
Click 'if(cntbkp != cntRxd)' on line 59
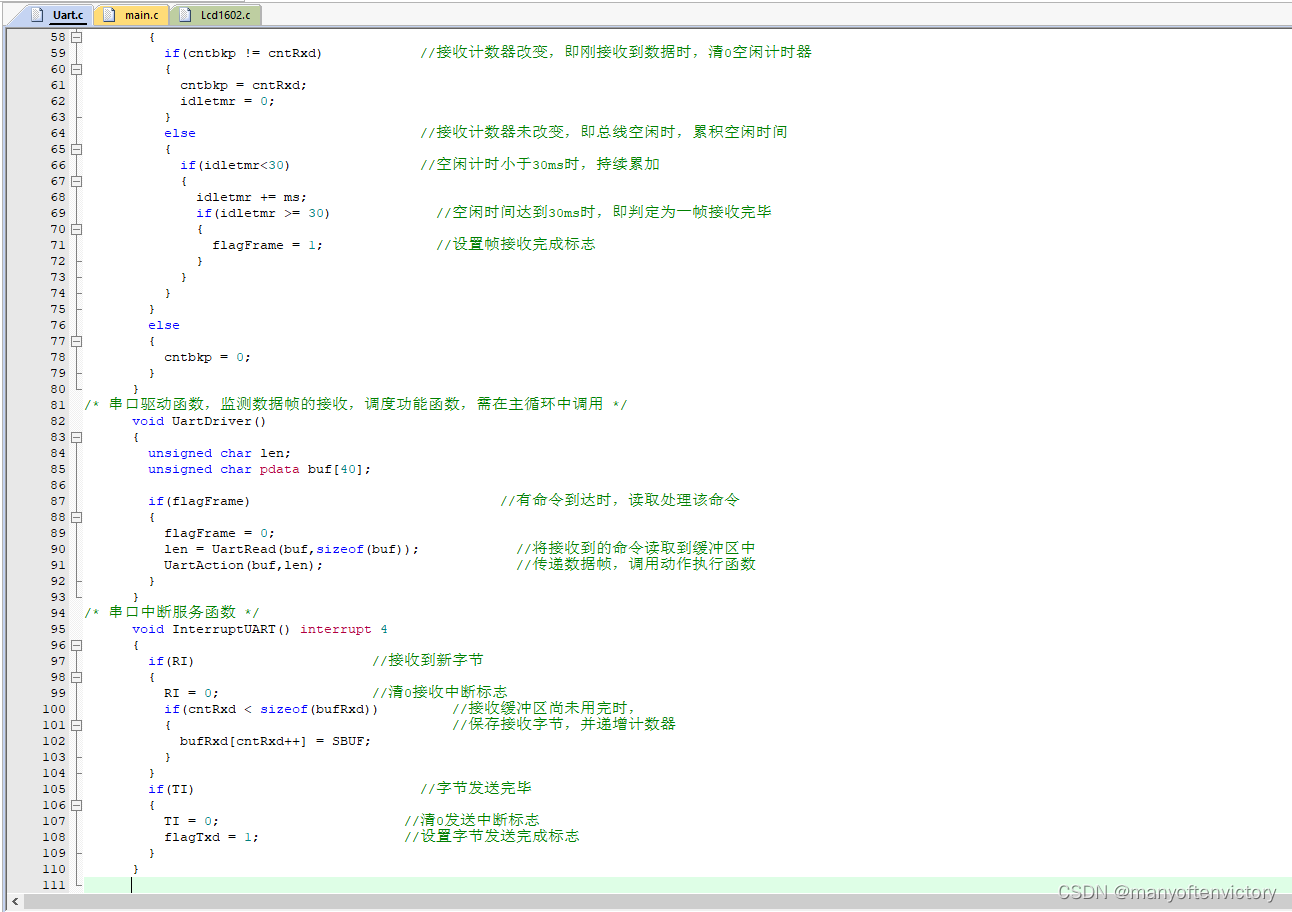point(243,53)
